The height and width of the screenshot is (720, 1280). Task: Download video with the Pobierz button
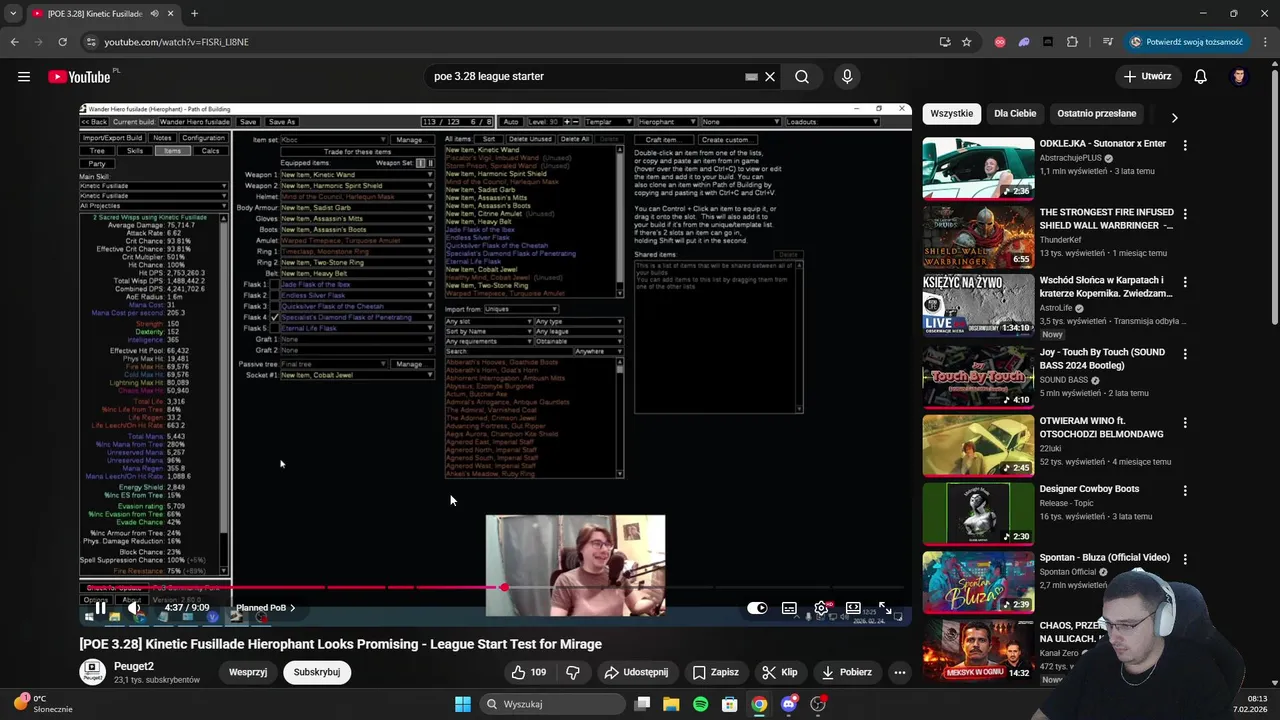pyautogui.click(x=847, y=672)
